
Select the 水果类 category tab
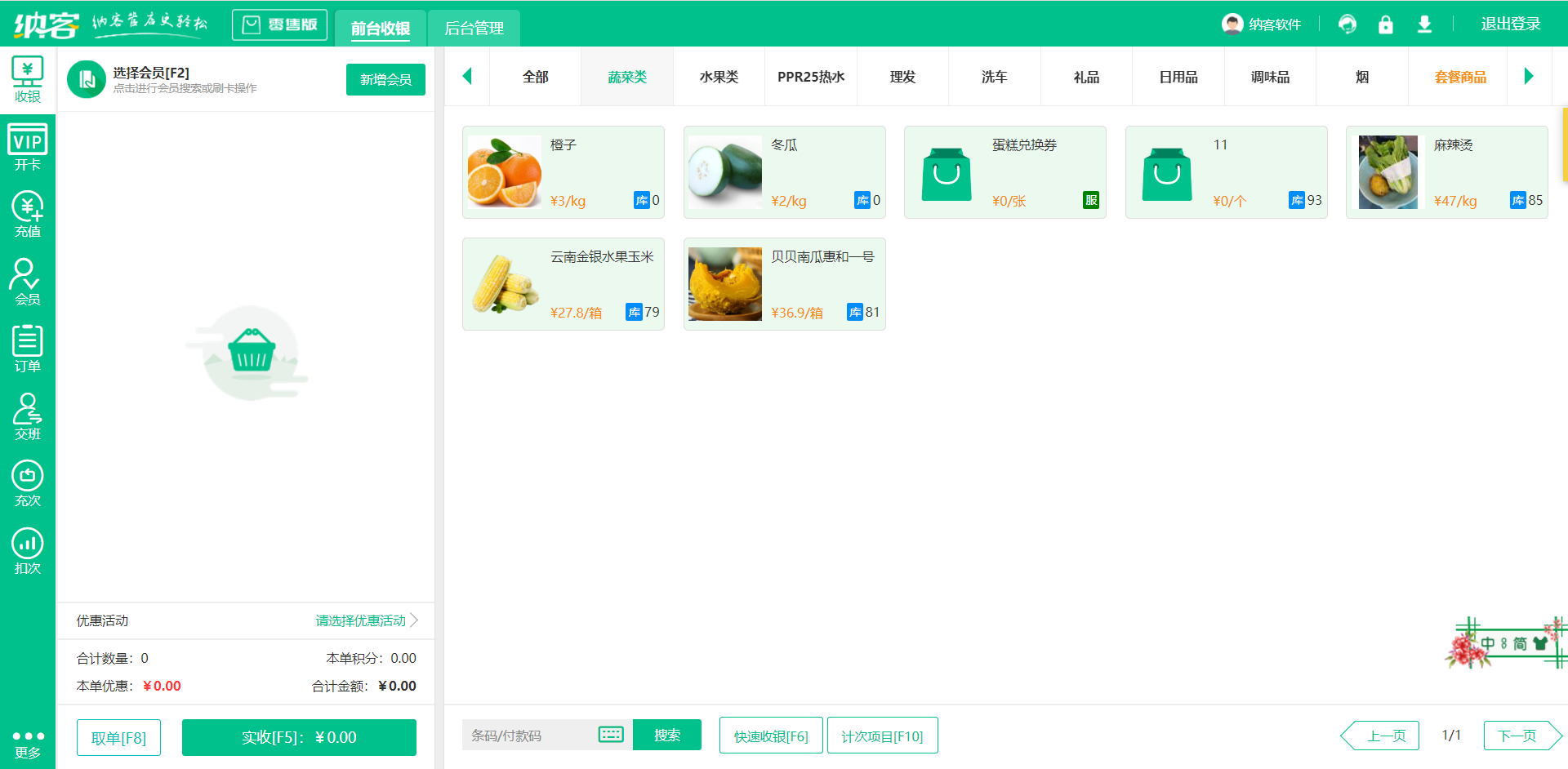(x=719, y=77)
